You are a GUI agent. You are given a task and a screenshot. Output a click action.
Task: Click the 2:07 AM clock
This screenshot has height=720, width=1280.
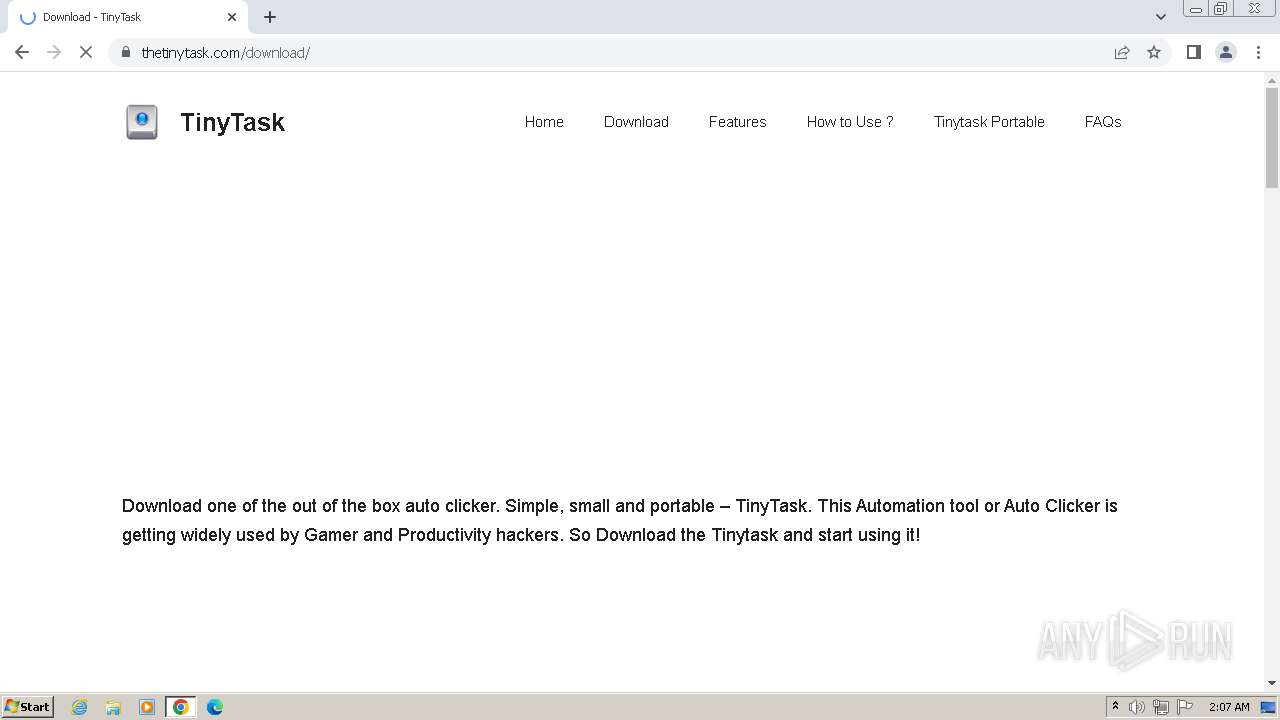(x=1229, y=707)
